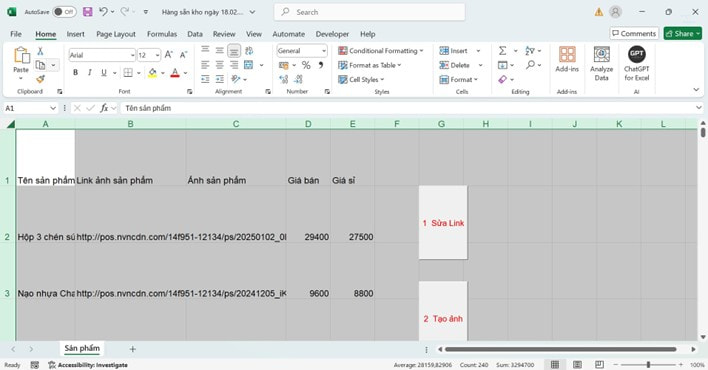Click the Merge & Center icon
708x370 pixels.
coord(249,65)
